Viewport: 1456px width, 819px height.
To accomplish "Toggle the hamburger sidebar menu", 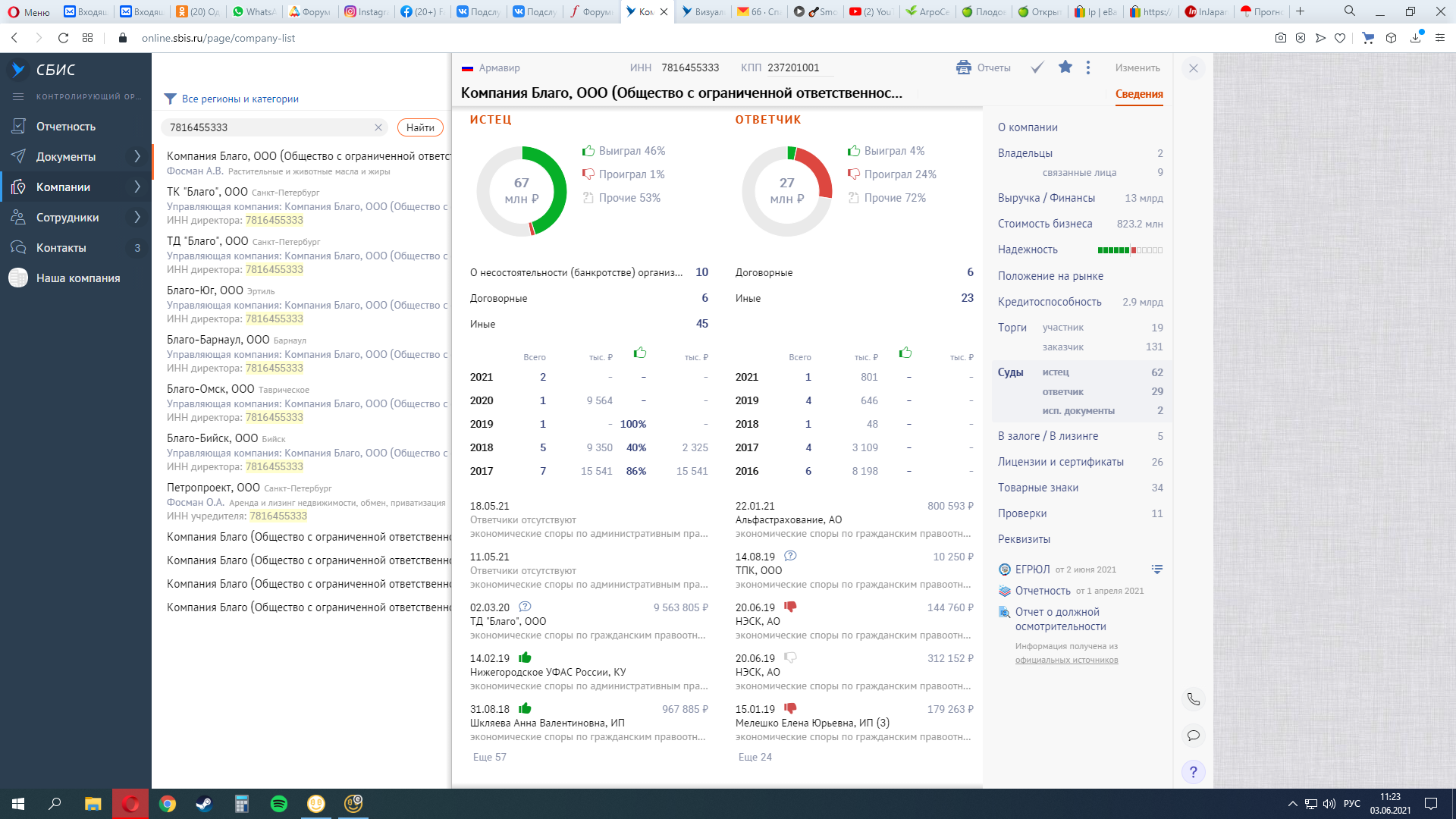I will tap(19, 96).
